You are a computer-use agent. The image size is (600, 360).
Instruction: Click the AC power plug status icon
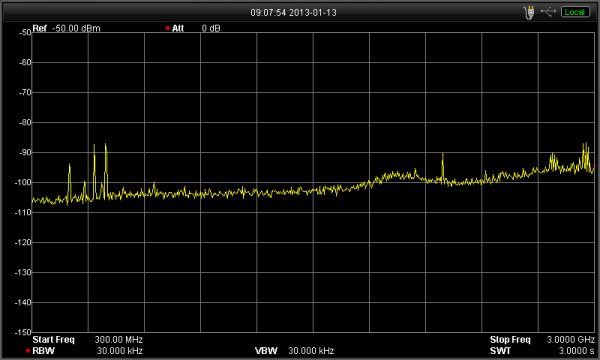coord(530,13)
